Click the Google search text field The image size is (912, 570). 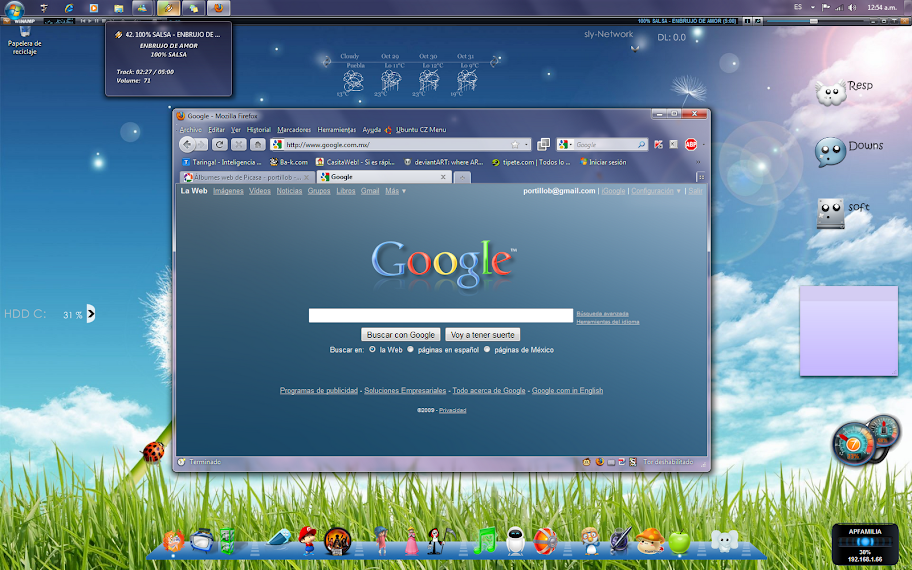[441, 315]
